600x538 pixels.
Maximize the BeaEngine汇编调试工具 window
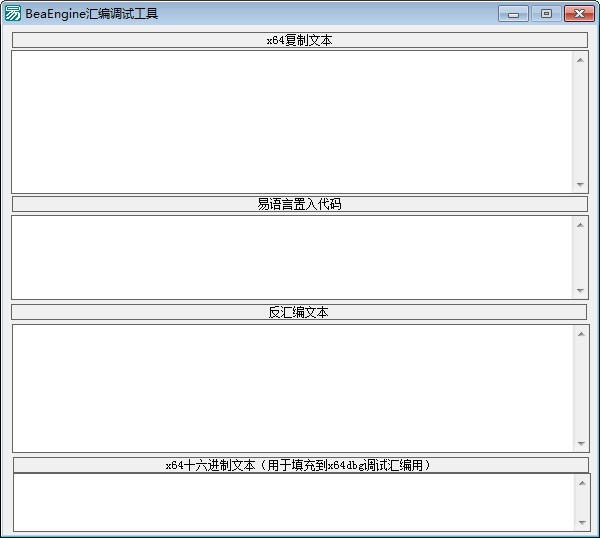pyautogui.click(x=546, y=14)
